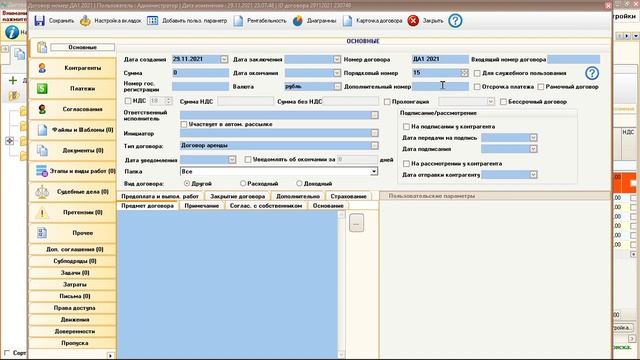
Task: Select the Расходный radio button
Action: pyautogui.click(x=243, y=184)
